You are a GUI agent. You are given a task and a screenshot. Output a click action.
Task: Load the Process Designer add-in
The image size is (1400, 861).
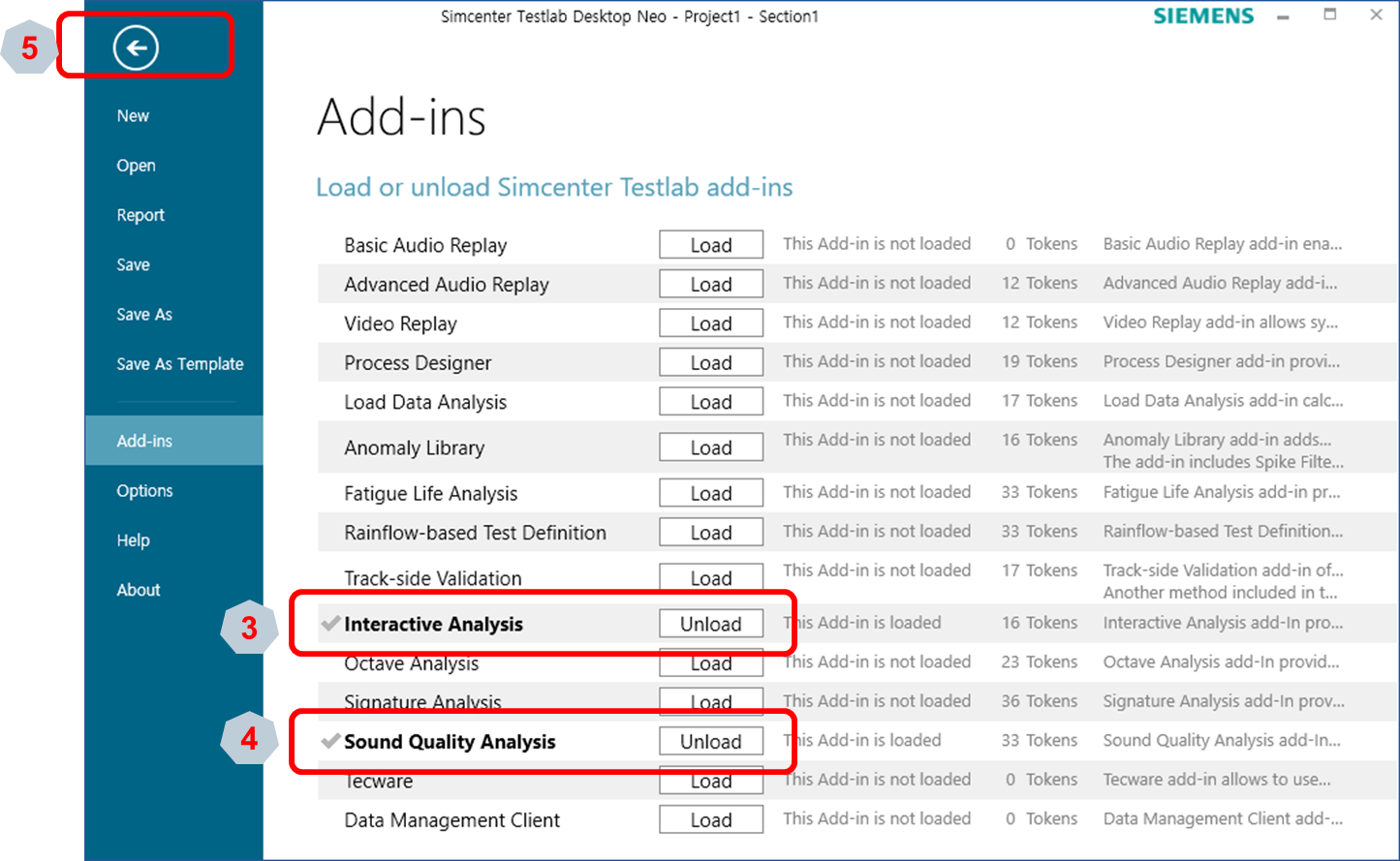(711, 362)
